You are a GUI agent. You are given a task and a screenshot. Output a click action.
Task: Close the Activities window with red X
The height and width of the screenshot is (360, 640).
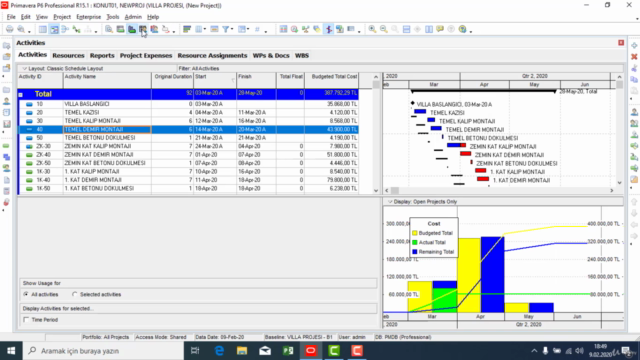click(x=621, y=42)
